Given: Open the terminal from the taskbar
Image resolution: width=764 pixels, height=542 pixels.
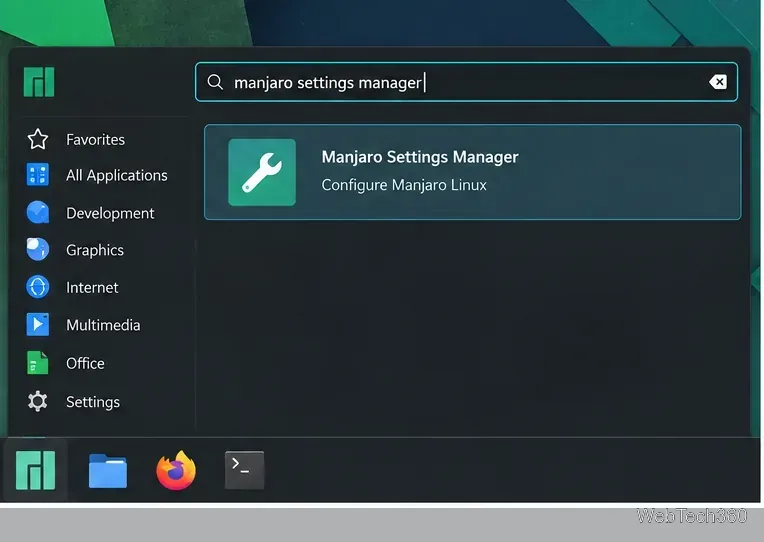Looking at the screenshot, I should tap(245, 470).
